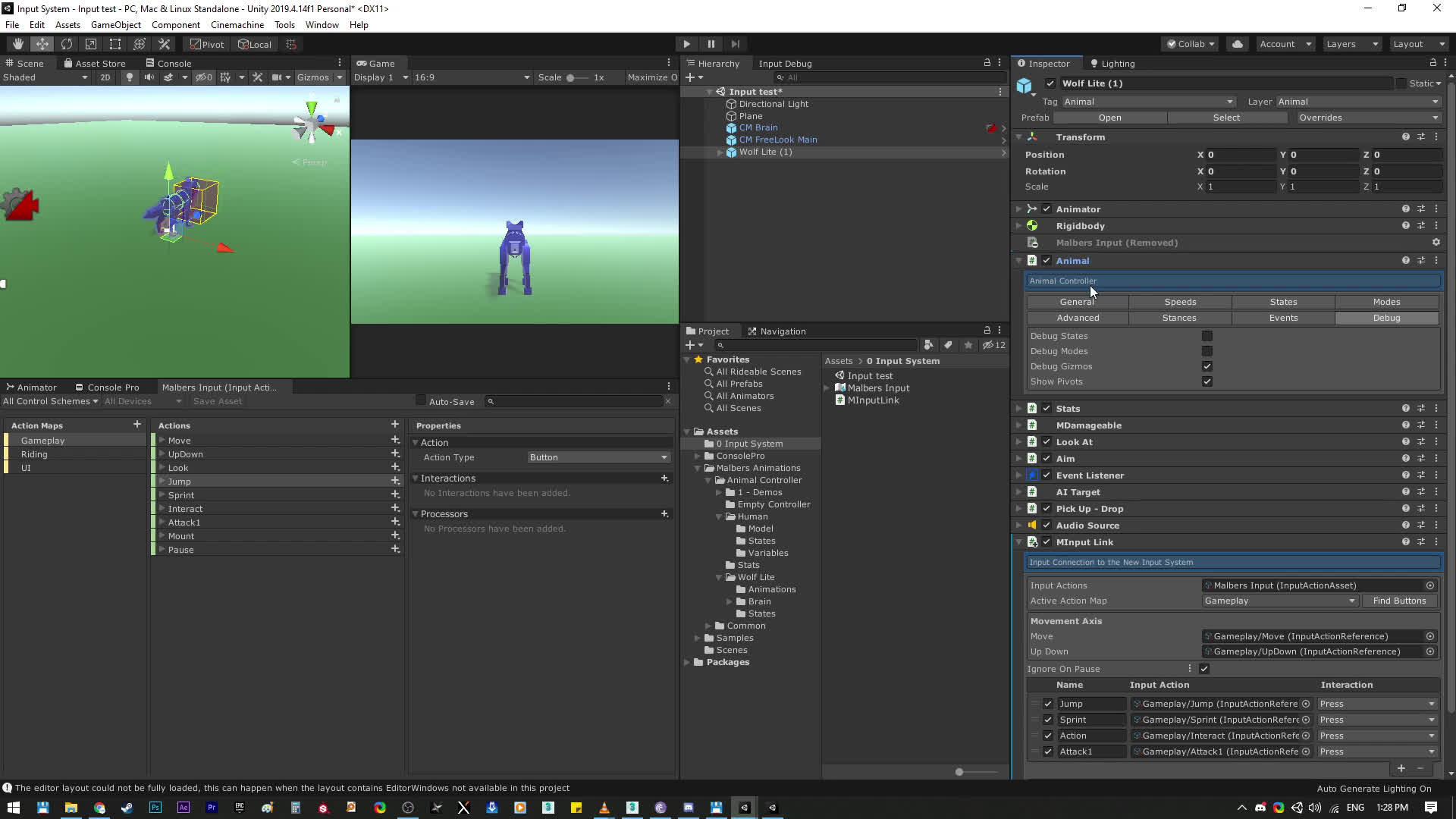
Task: Click the Find Buttons button
Action: coord(1399,601)
